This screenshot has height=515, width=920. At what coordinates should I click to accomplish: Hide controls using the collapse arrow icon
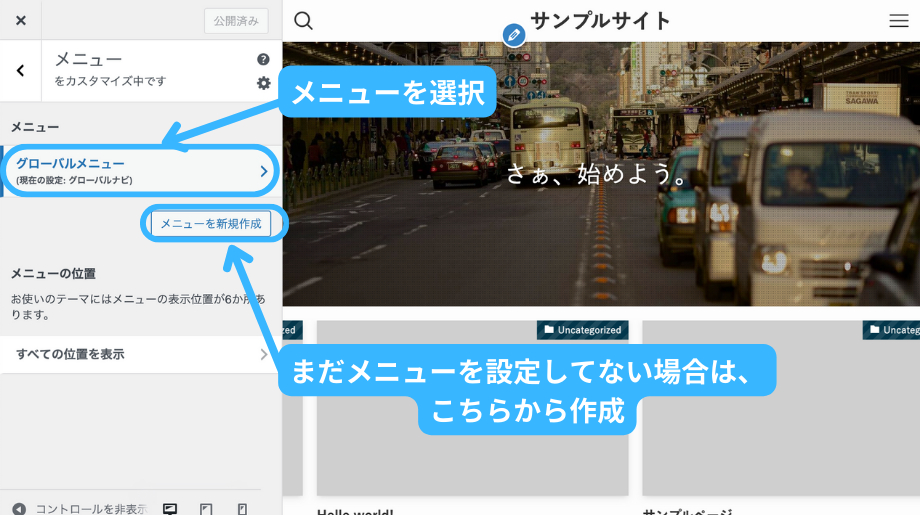19,508
